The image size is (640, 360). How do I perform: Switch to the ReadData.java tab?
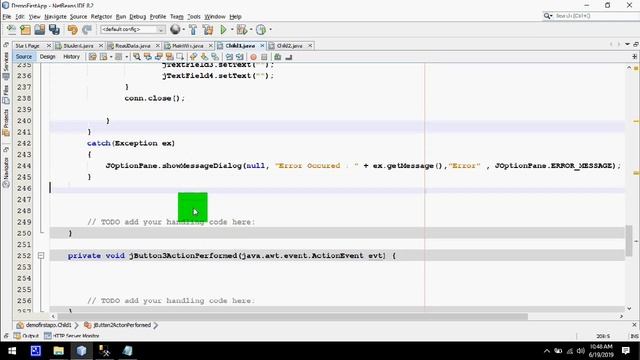[x=132, y=46]
